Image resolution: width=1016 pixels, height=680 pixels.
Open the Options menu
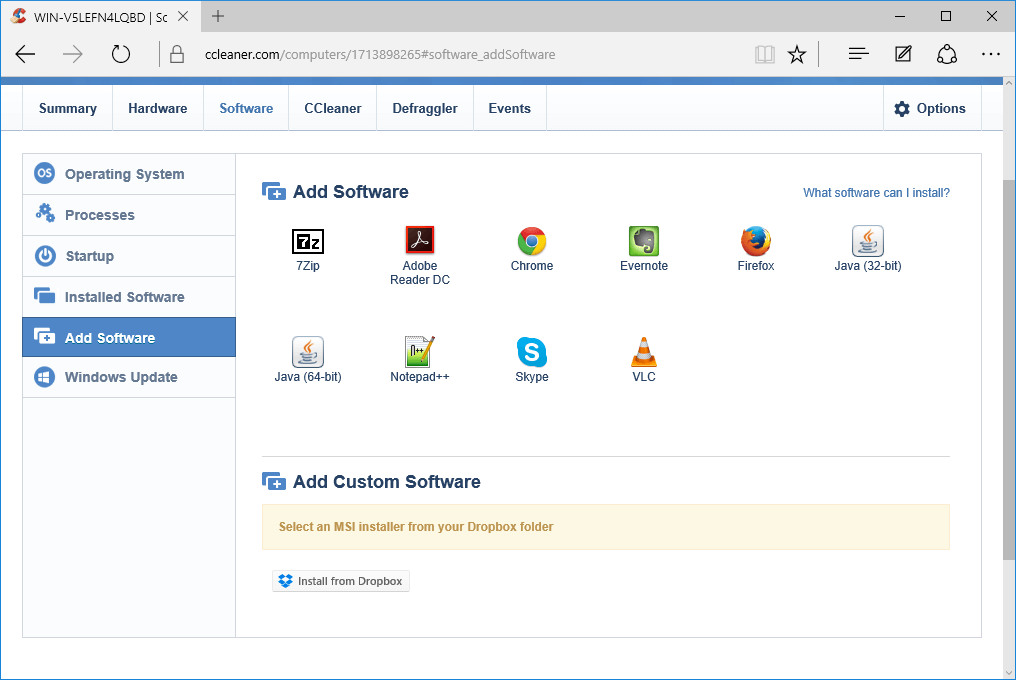pyautogui.click(x=932, y=108)
